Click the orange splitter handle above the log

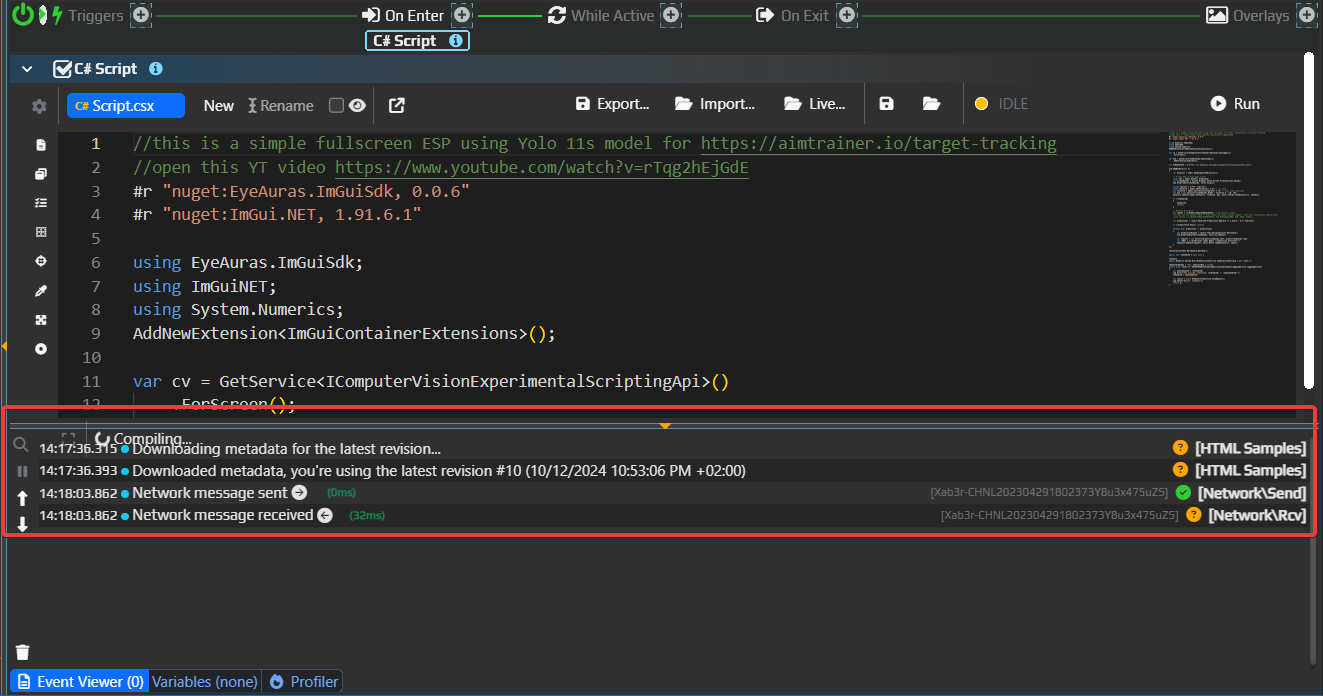(665, 425)
